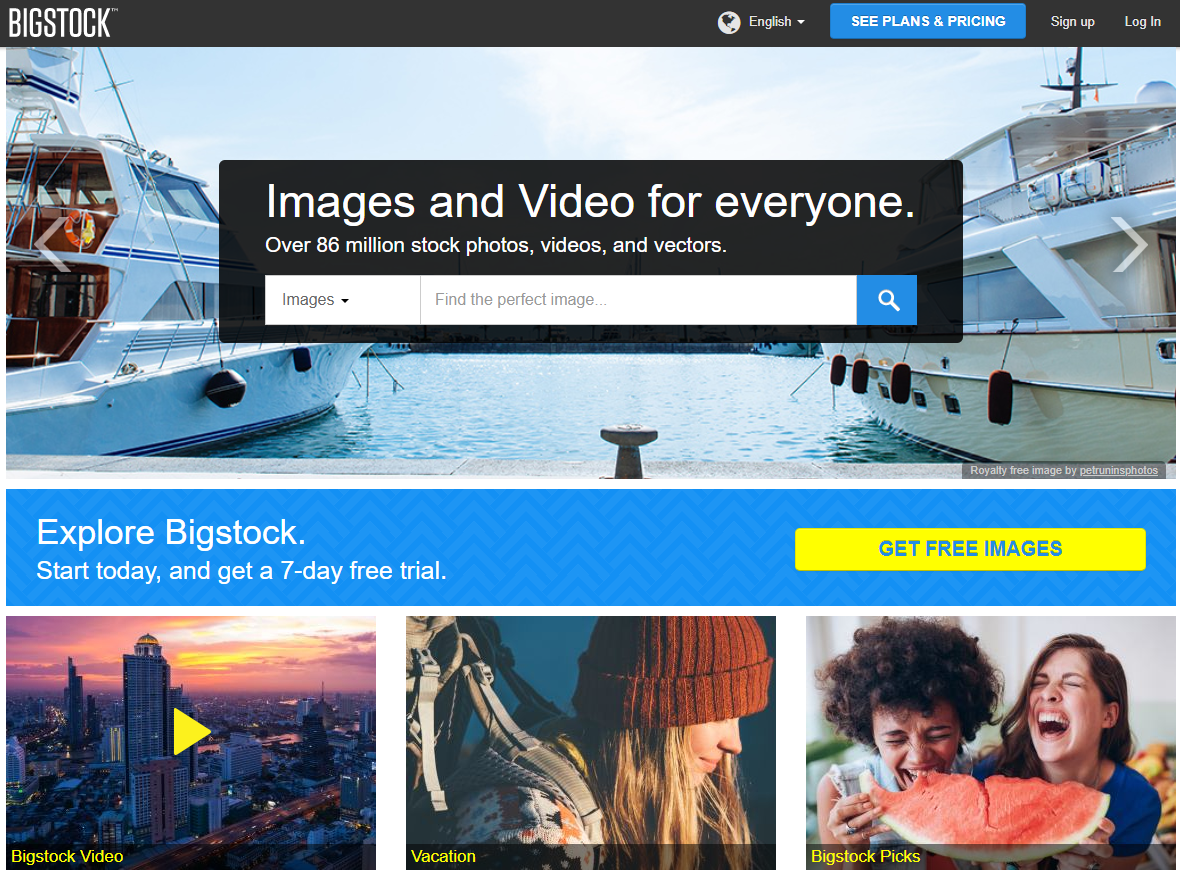Viewport: 1180px width, 876px height.
Task: Click the Bigstock logo
Action: [x=62, y=23]
